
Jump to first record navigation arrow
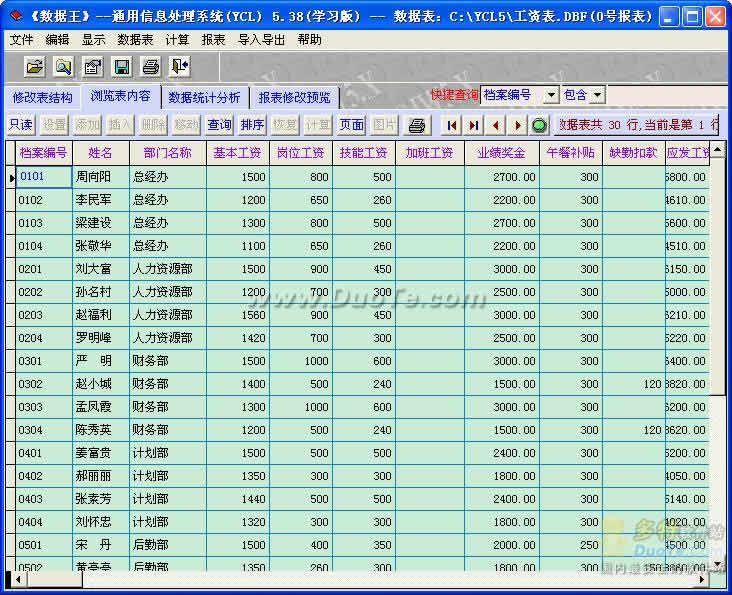[452, 125]
